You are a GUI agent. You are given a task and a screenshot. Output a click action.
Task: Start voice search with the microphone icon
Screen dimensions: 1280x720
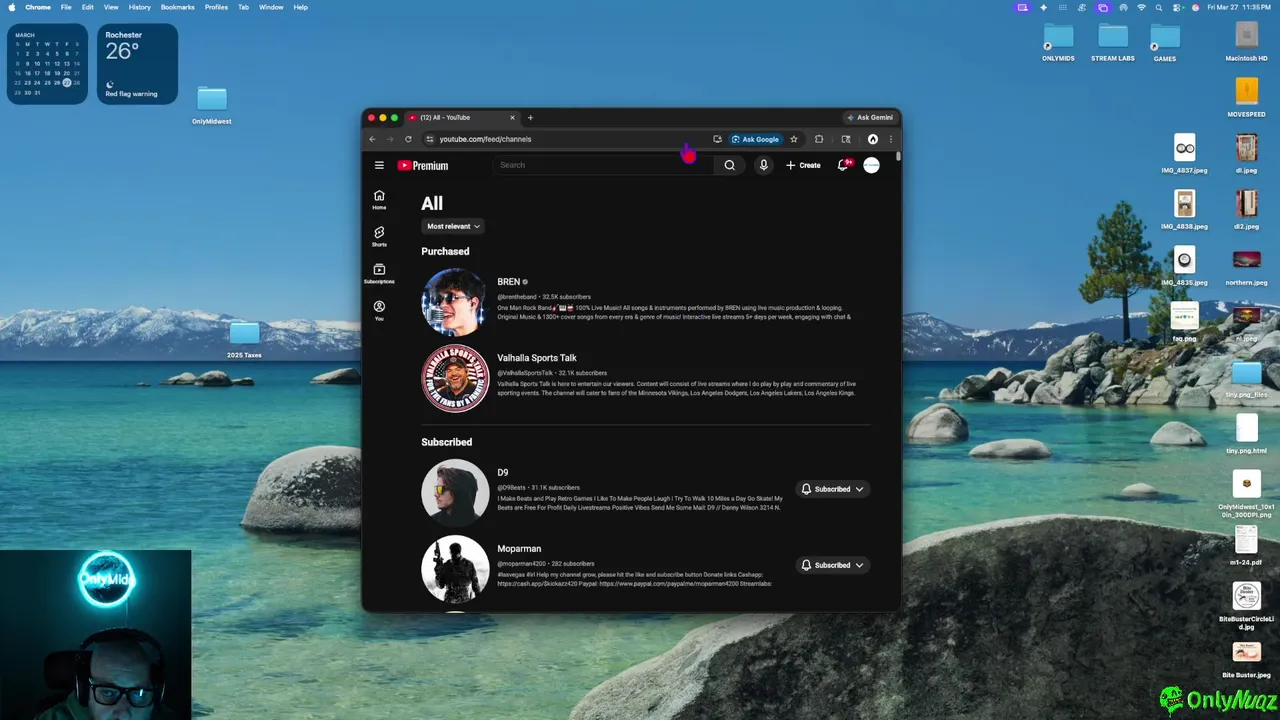[x=763, y=165]
